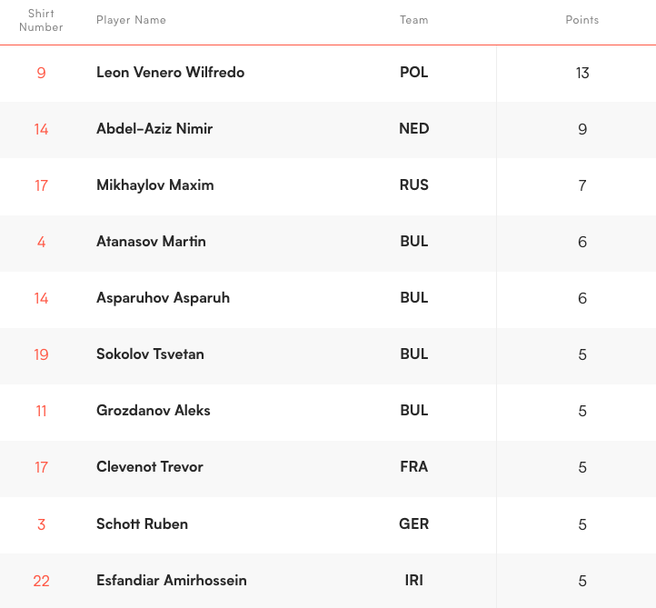Select Grozdanov Aleks in the table

point(153,410)
